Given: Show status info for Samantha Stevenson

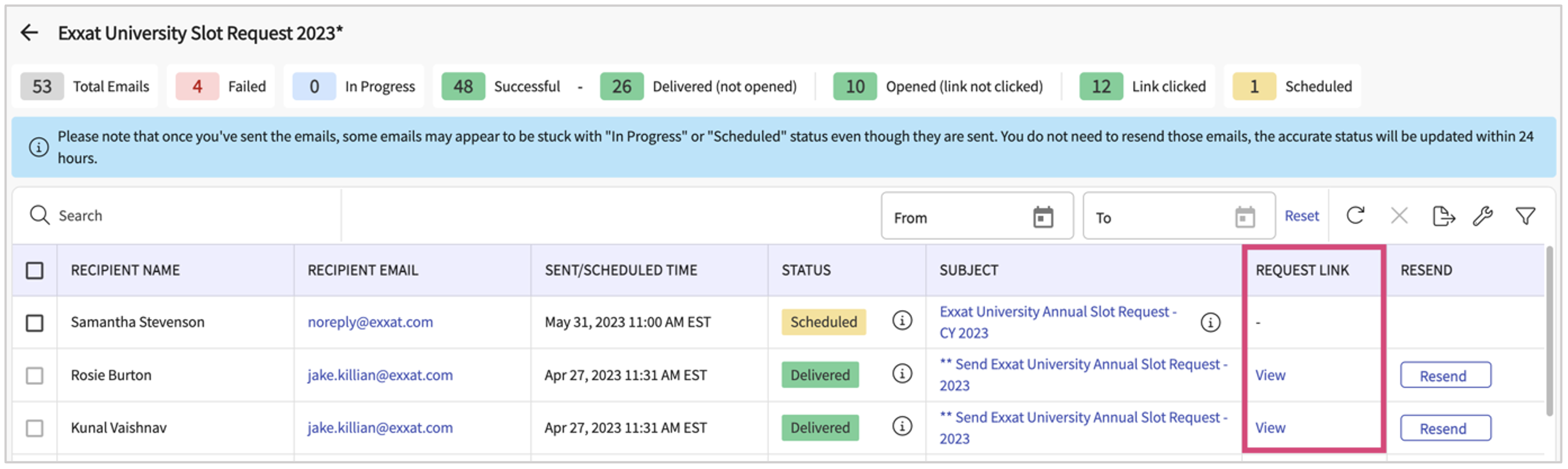Looking at the screenshot, I should point(902,320).
